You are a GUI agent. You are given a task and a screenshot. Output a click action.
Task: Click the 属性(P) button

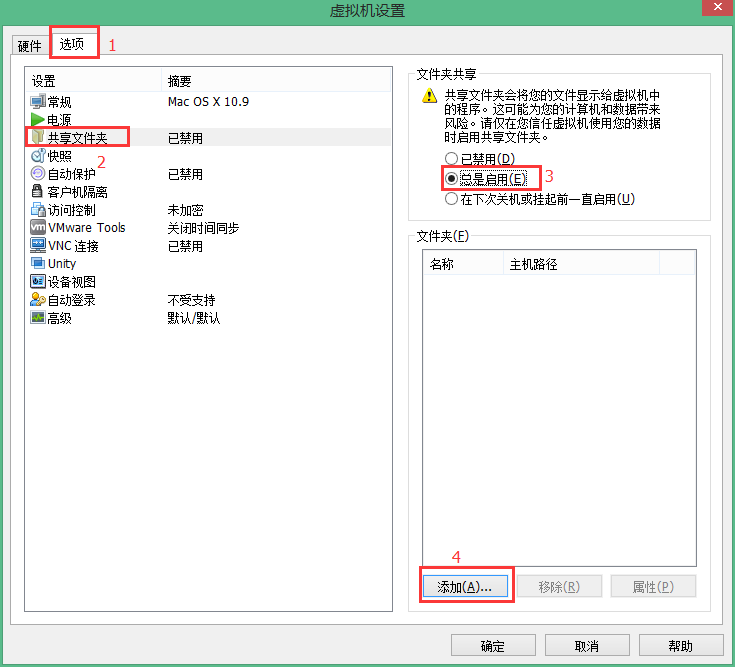coord(653,586)
